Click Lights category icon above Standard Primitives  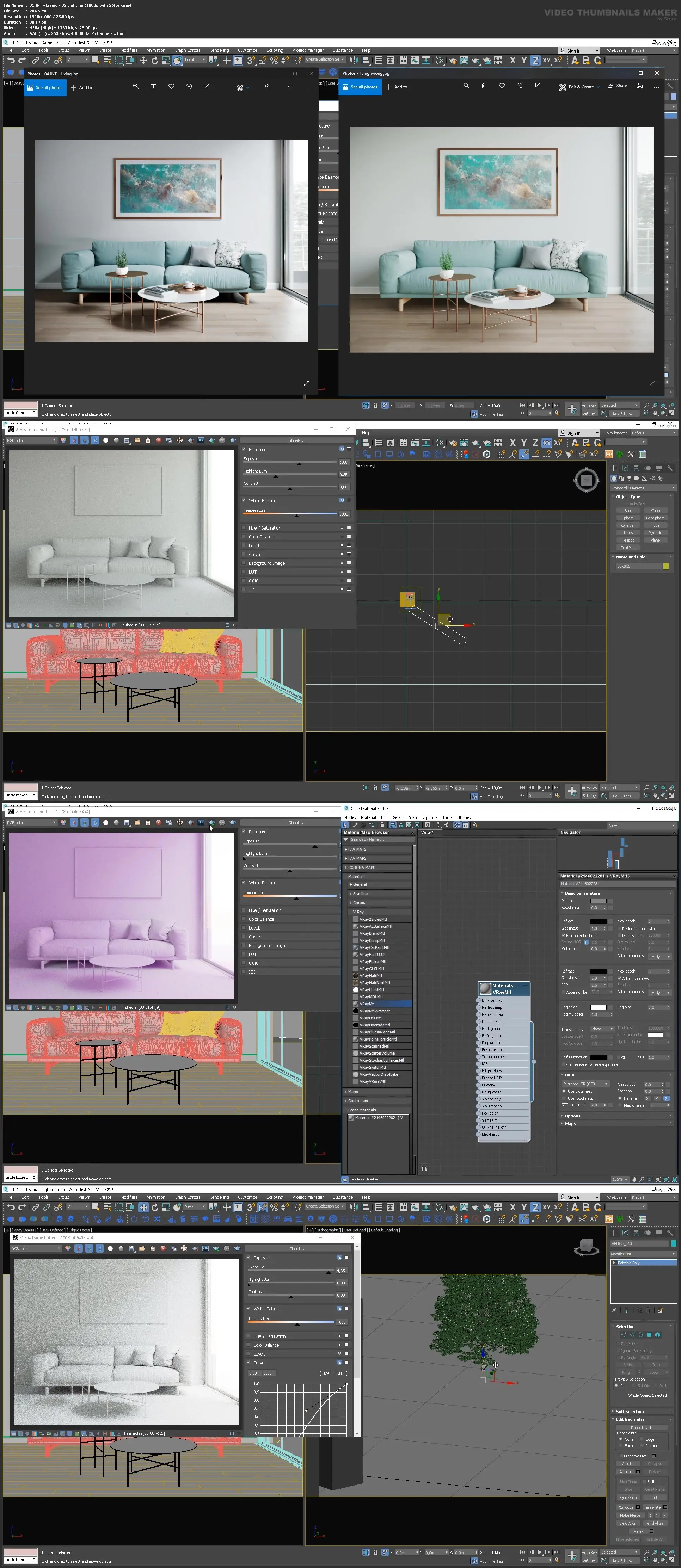(629, 478)
